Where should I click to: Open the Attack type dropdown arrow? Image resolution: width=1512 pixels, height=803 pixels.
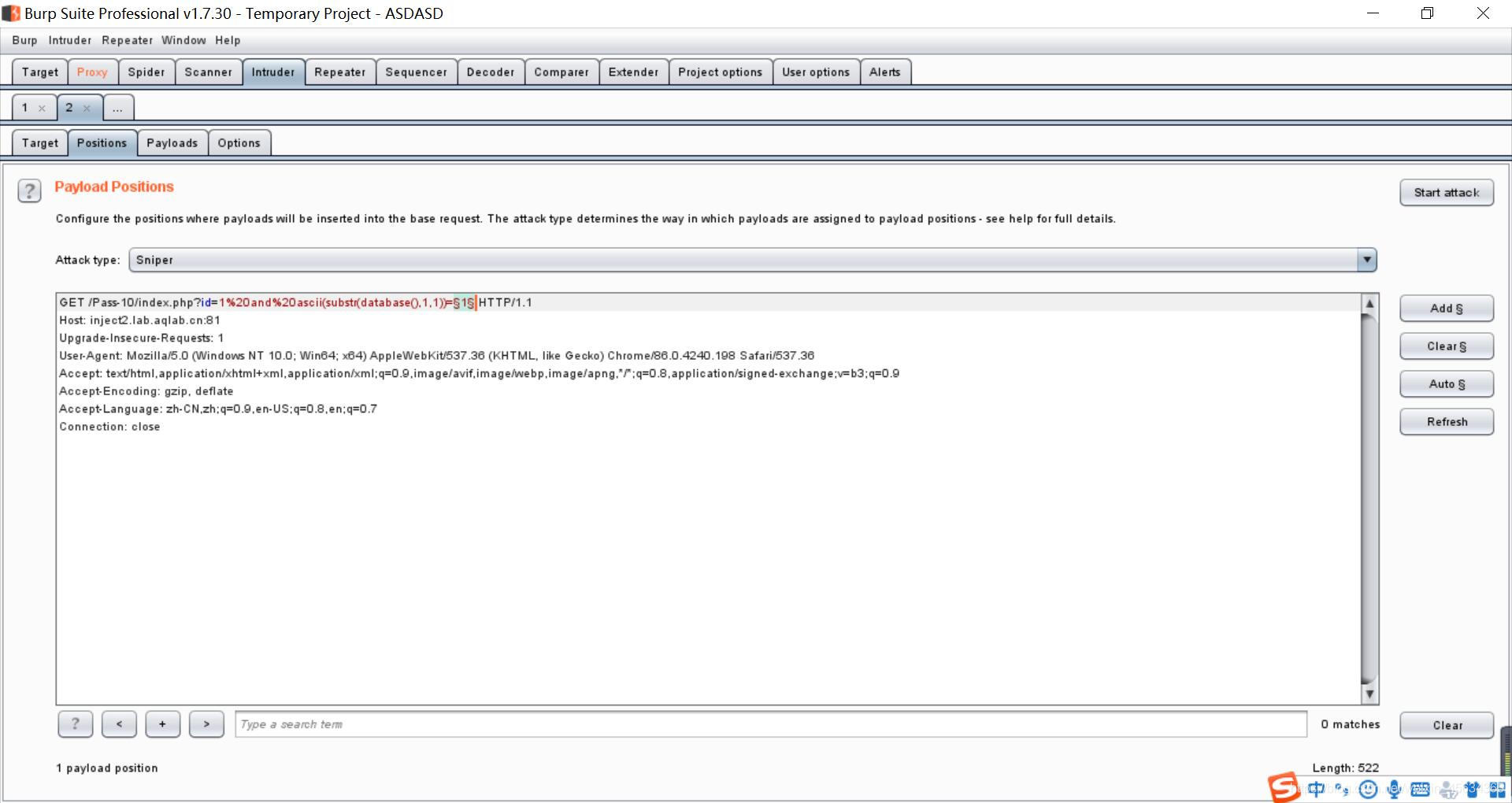coord(1367,260)
